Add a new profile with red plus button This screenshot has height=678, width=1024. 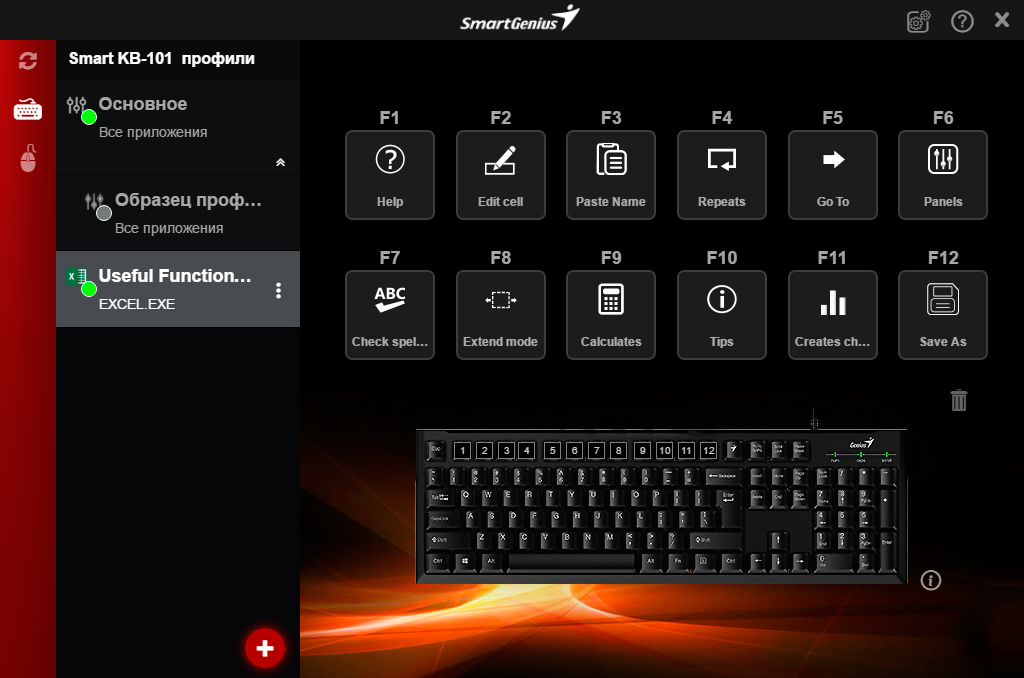pyautogui.click(x=264, y=649)
